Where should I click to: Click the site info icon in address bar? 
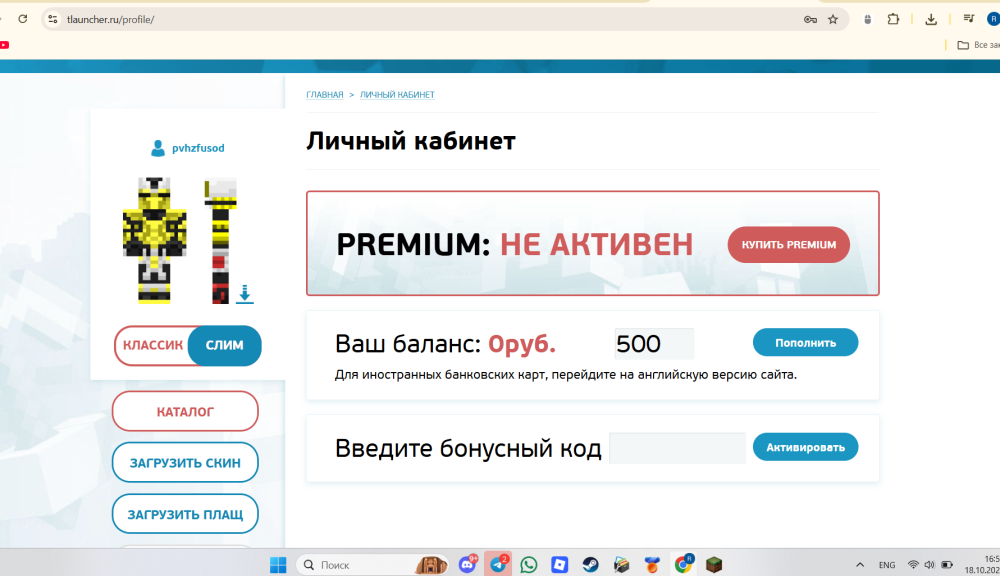click(x=53, y=19)
